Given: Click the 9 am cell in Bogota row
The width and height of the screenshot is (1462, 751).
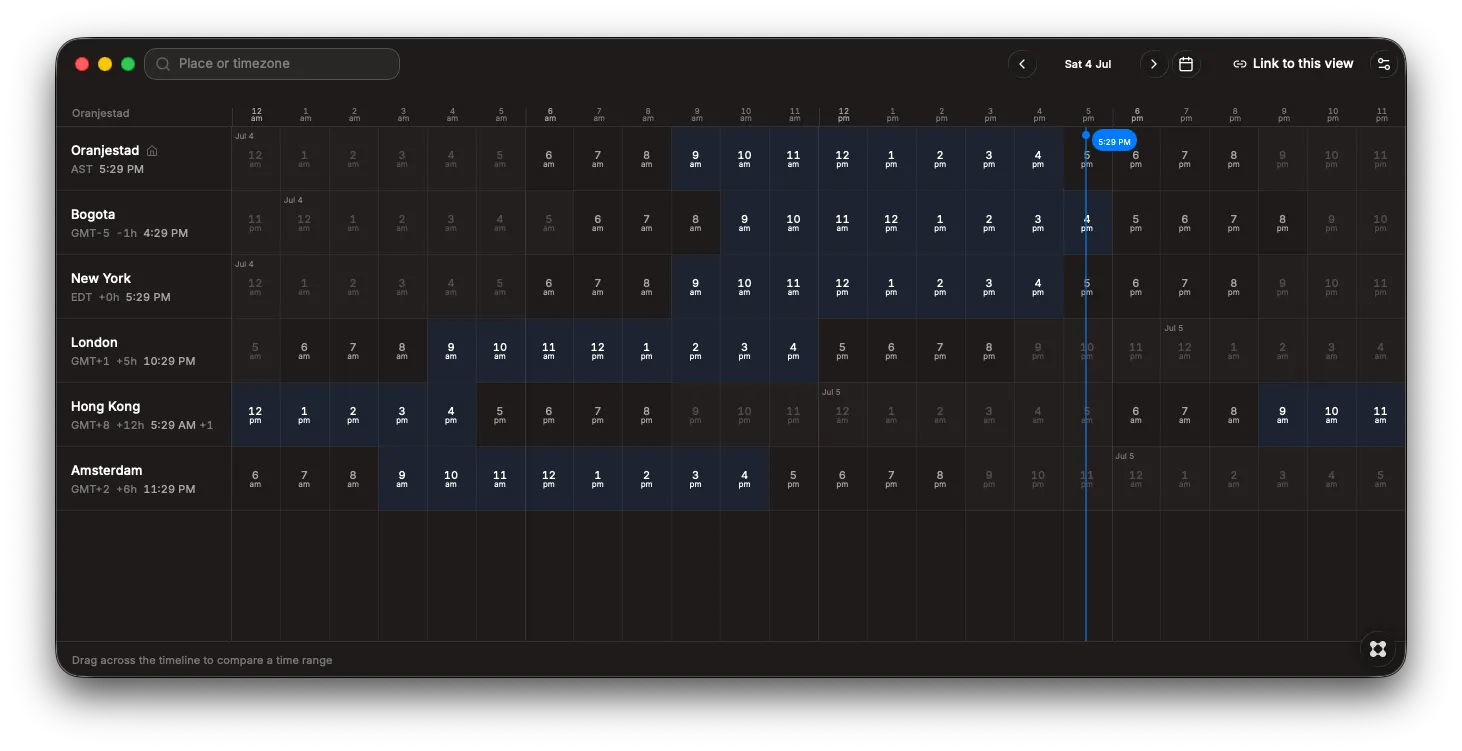Looking at the screenshot, I should [744, 223].
